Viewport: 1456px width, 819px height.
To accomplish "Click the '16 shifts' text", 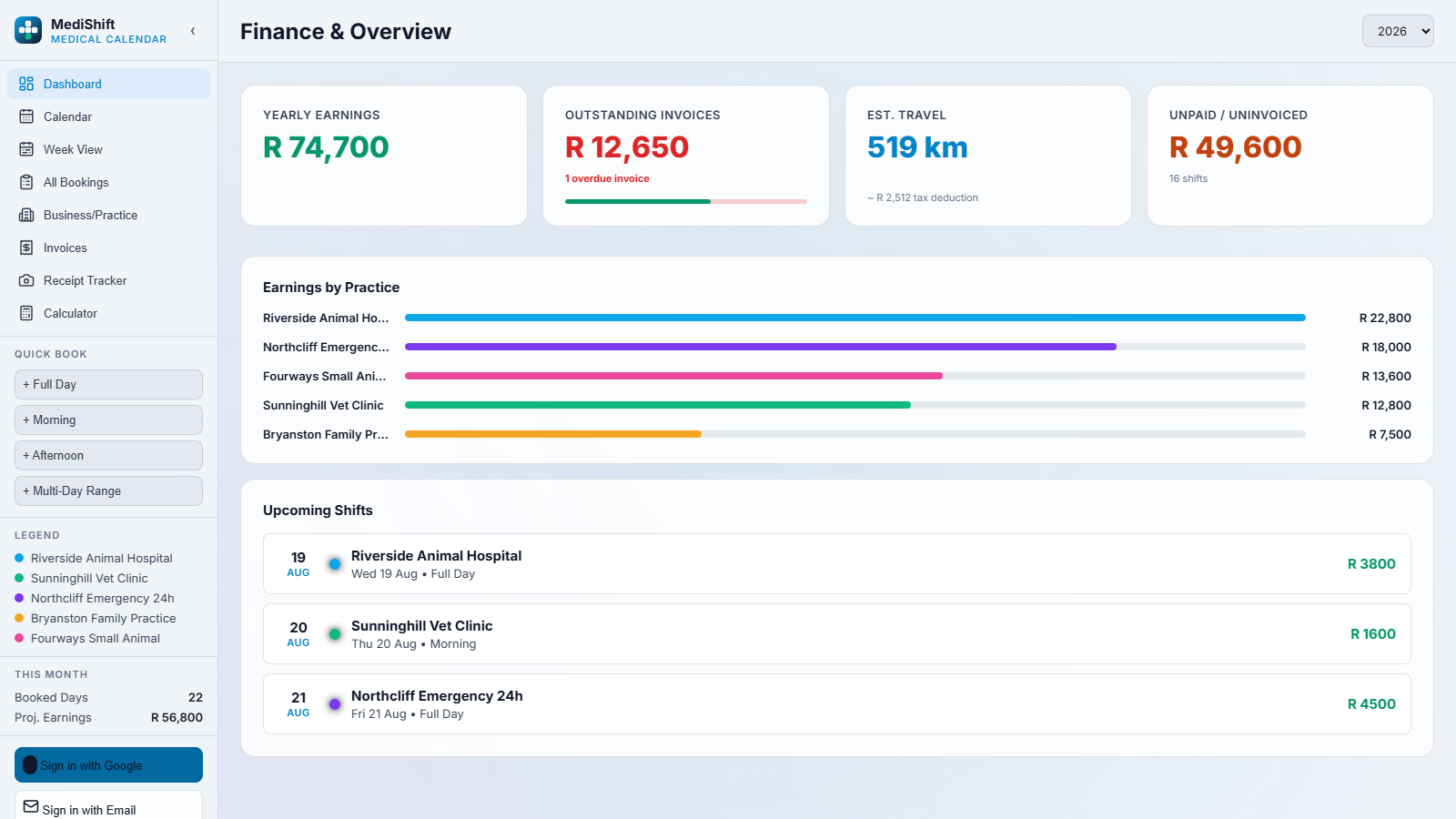I will (x=1188, y=178).
